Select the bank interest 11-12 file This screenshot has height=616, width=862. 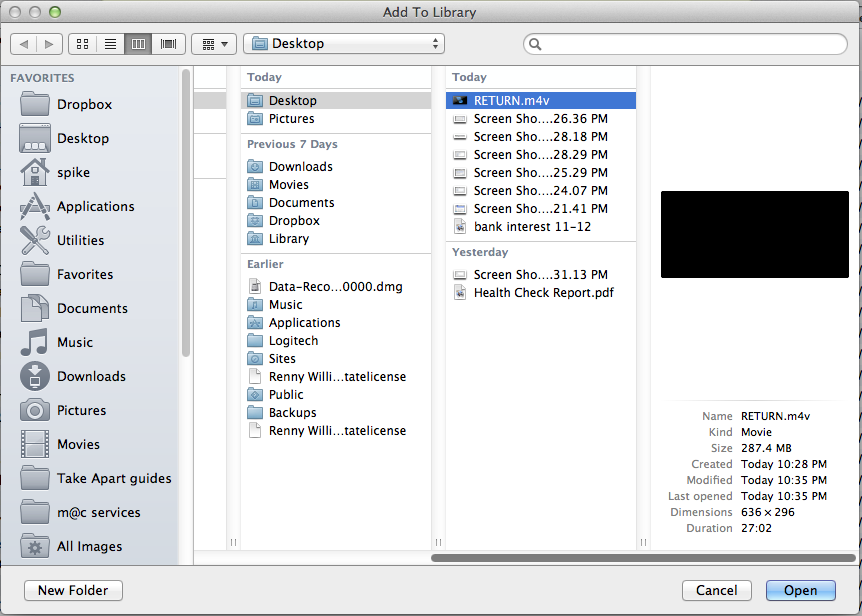pos(532,227)
